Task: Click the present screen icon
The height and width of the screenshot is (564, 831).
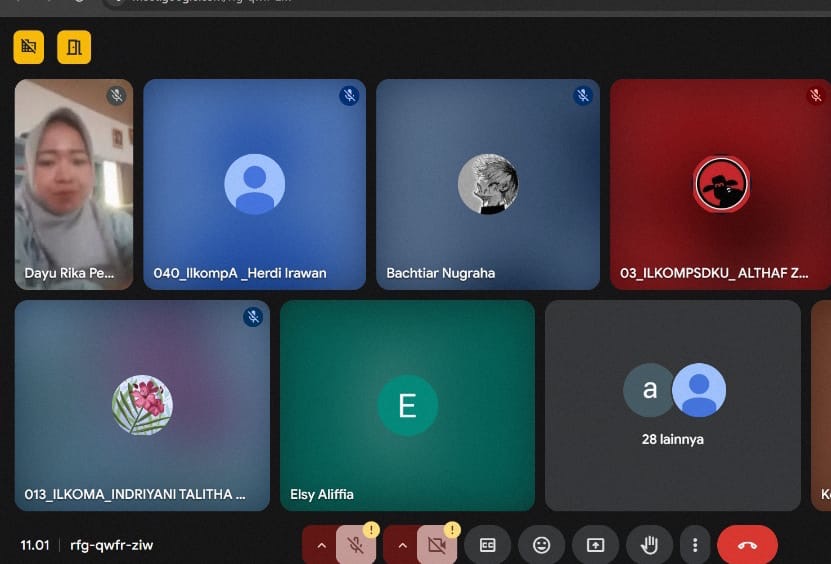Action: [596, 545]
